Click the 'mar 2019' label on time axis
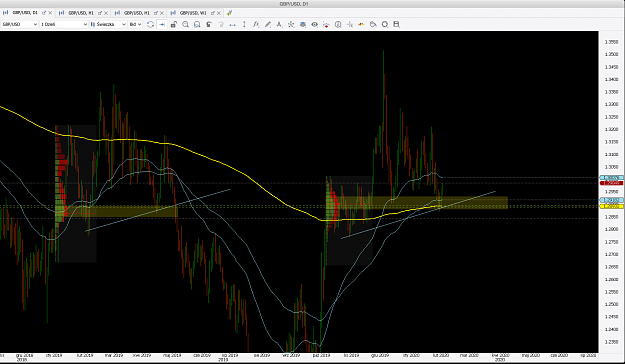This screenshot has height=364, width=625. click(x=114, y=355)
